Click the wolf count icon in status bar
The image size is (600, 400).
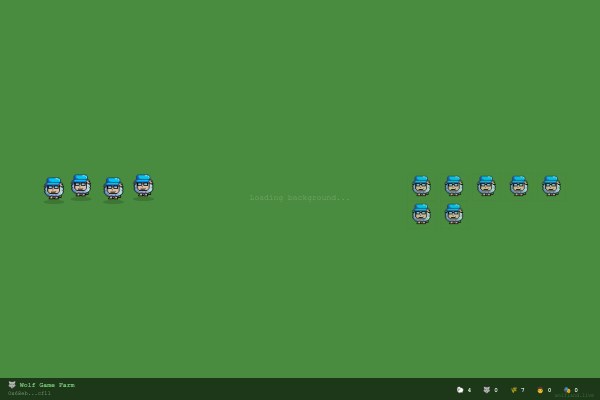[486, 390]
